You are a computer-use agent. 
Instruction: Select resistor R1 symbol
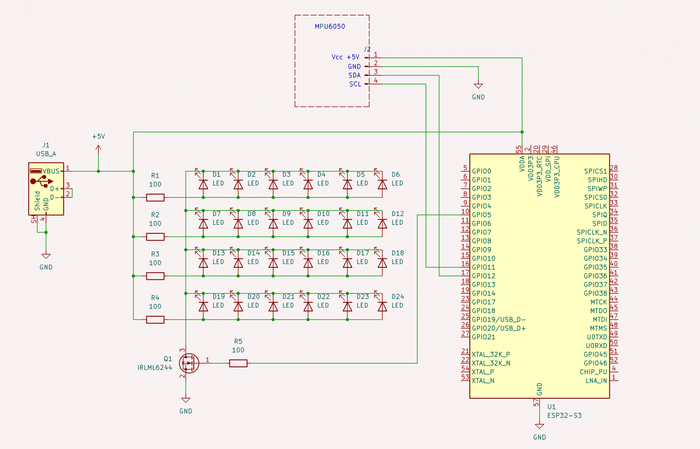coord(155,197)
